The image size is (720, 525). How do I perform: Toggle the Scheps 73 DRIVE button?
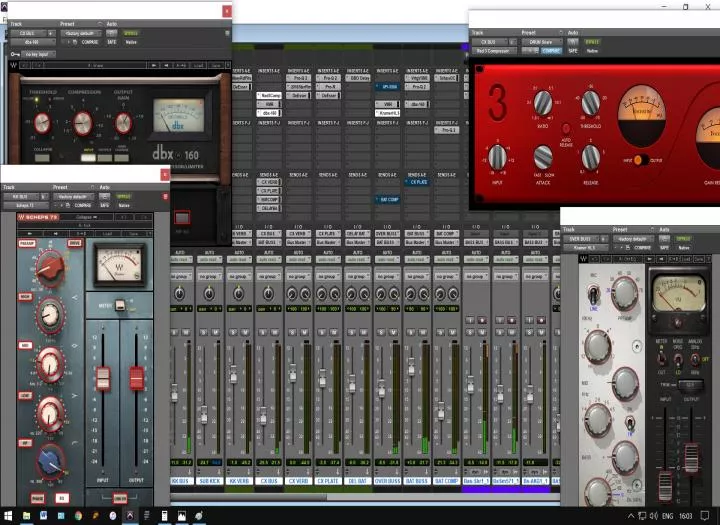(75, 243)
